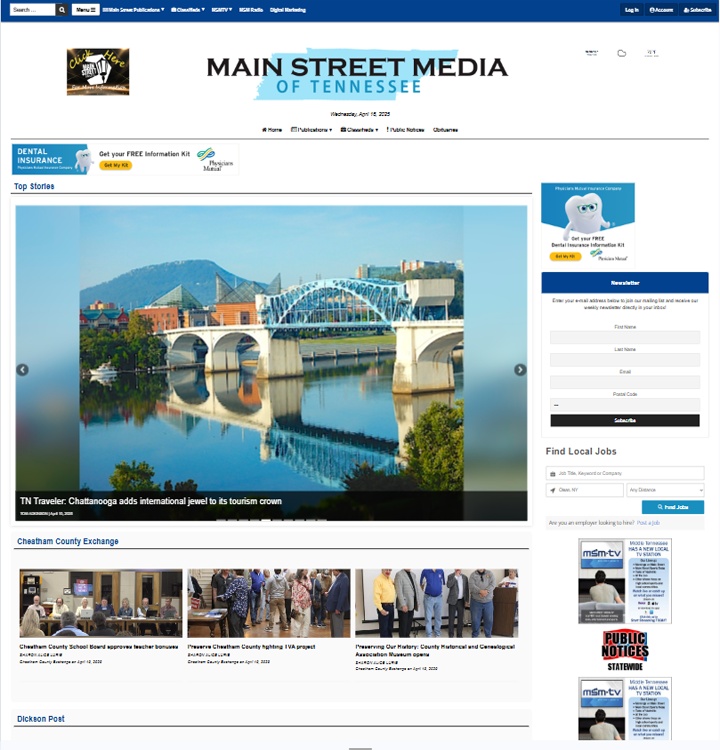Click the Log In button
The height and width of the screenshot is (750, 720).
pos(631,10)
